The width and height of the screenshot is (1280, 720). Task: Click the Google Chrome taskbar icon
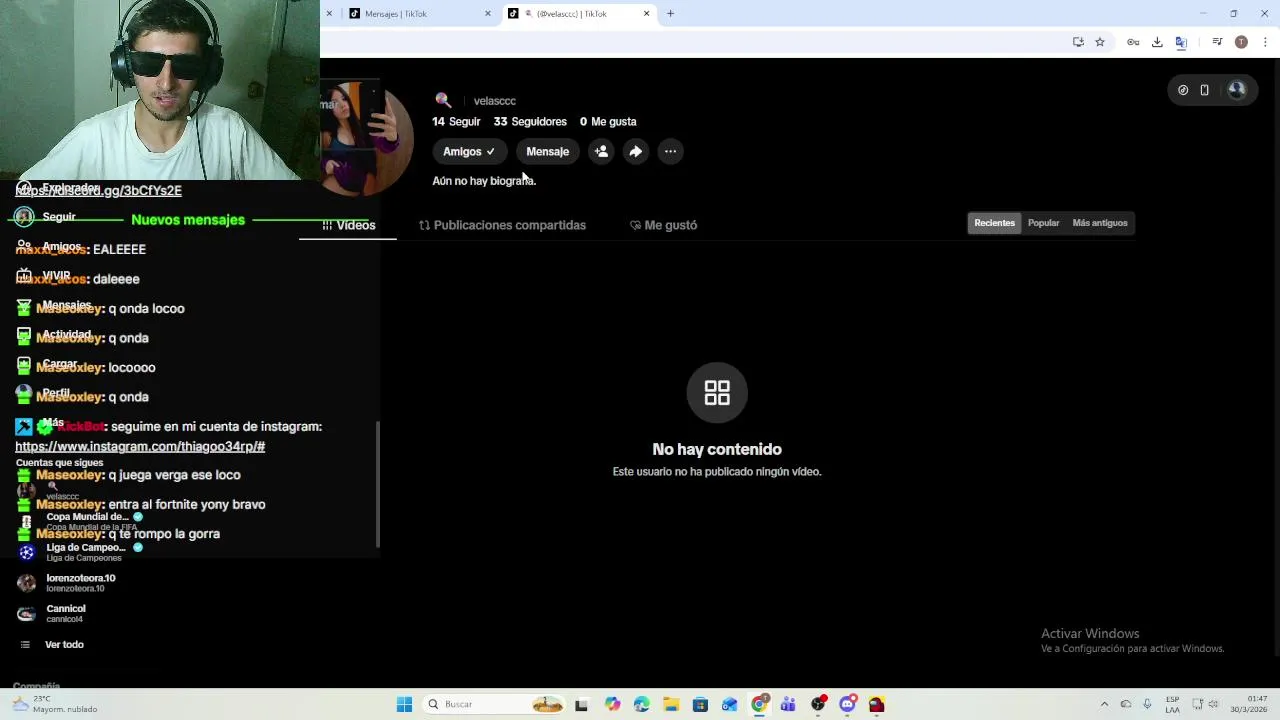click(x=759, y=704)
